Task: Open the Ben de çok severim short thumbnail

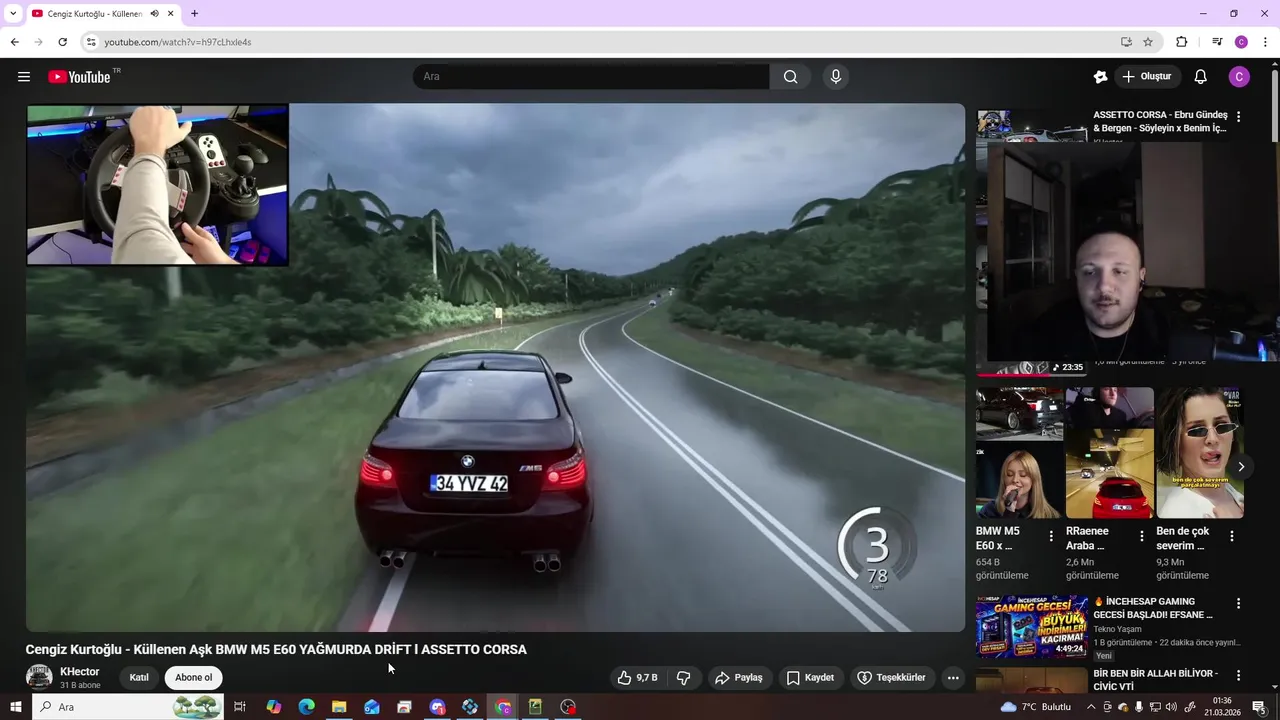Action: (1199, 453)
